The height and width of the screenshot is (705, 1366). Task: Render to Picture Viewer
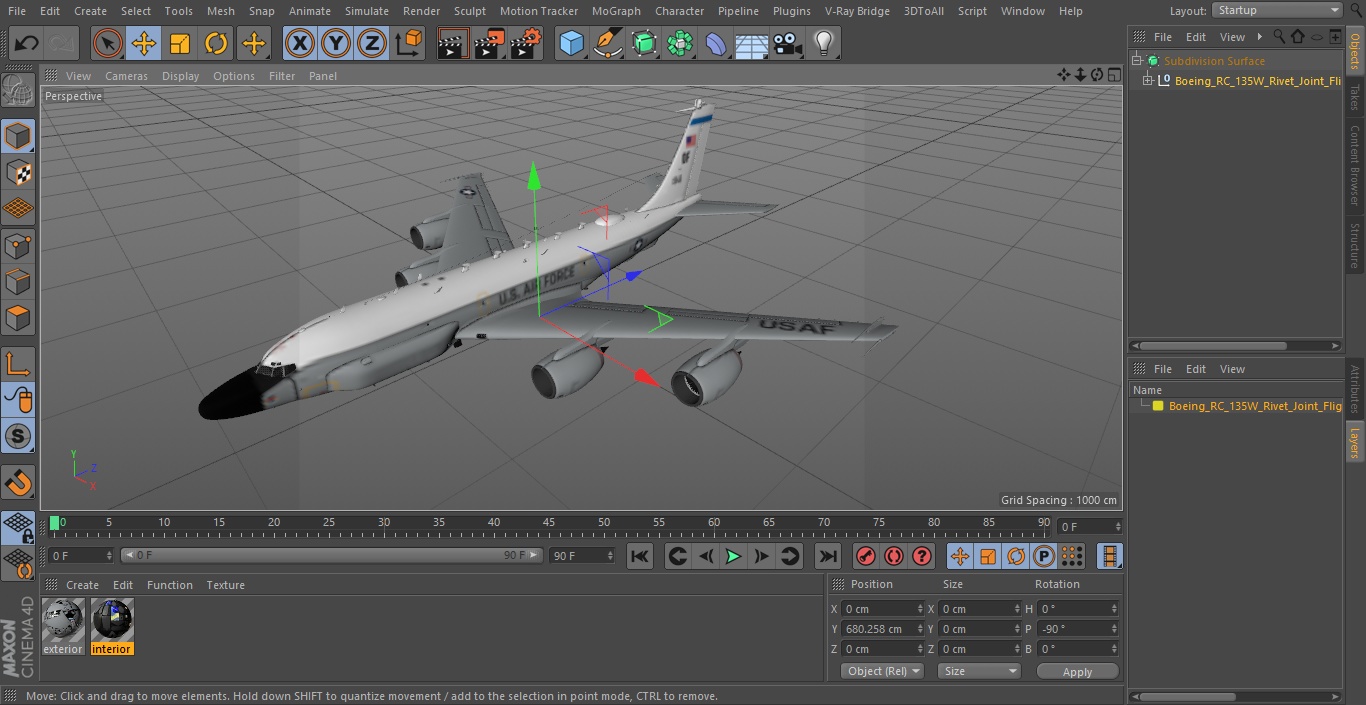[x=489, y=43]
